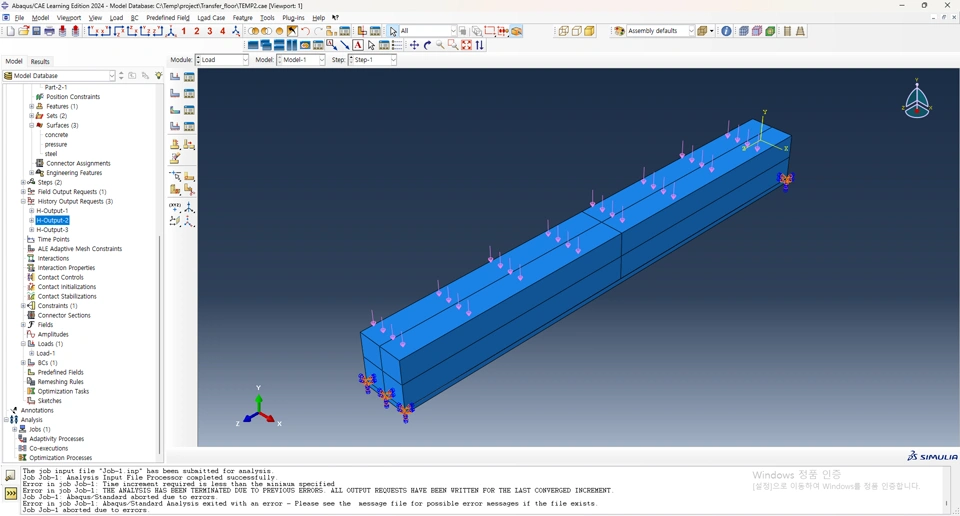This screenshot has width=960, height=516.
Task: Open the Predefined Field menu
Action: click(x=168, y=18)
